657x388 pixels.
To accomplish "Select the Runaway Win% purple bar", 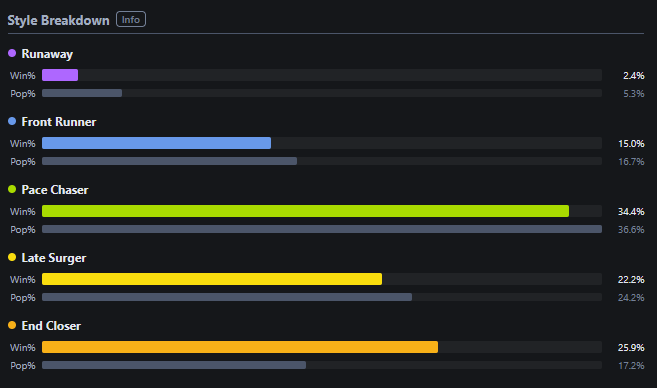I will coord(60,75).
